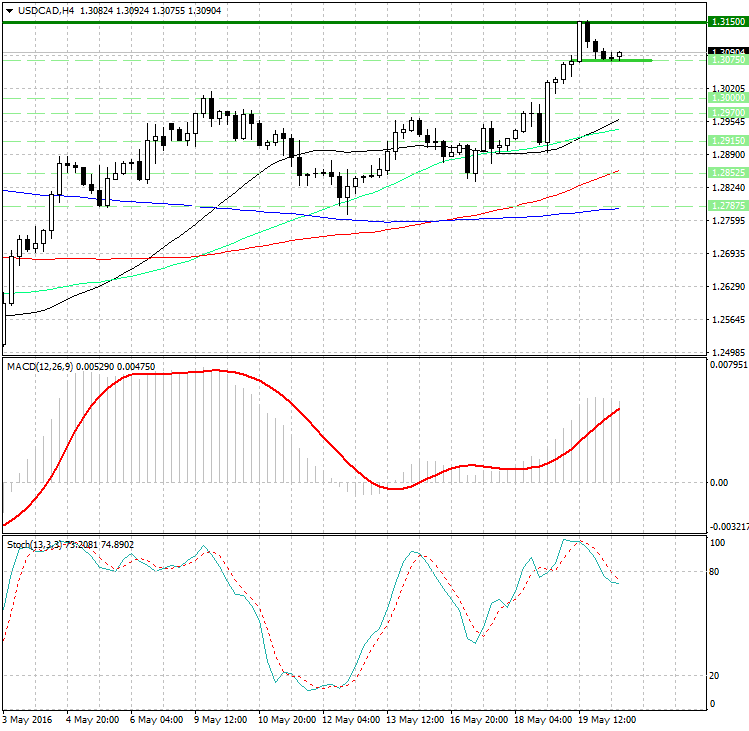Select the green 1.30750 price label
The width and height of the screenshot is (749, 731).
point(726,61)
